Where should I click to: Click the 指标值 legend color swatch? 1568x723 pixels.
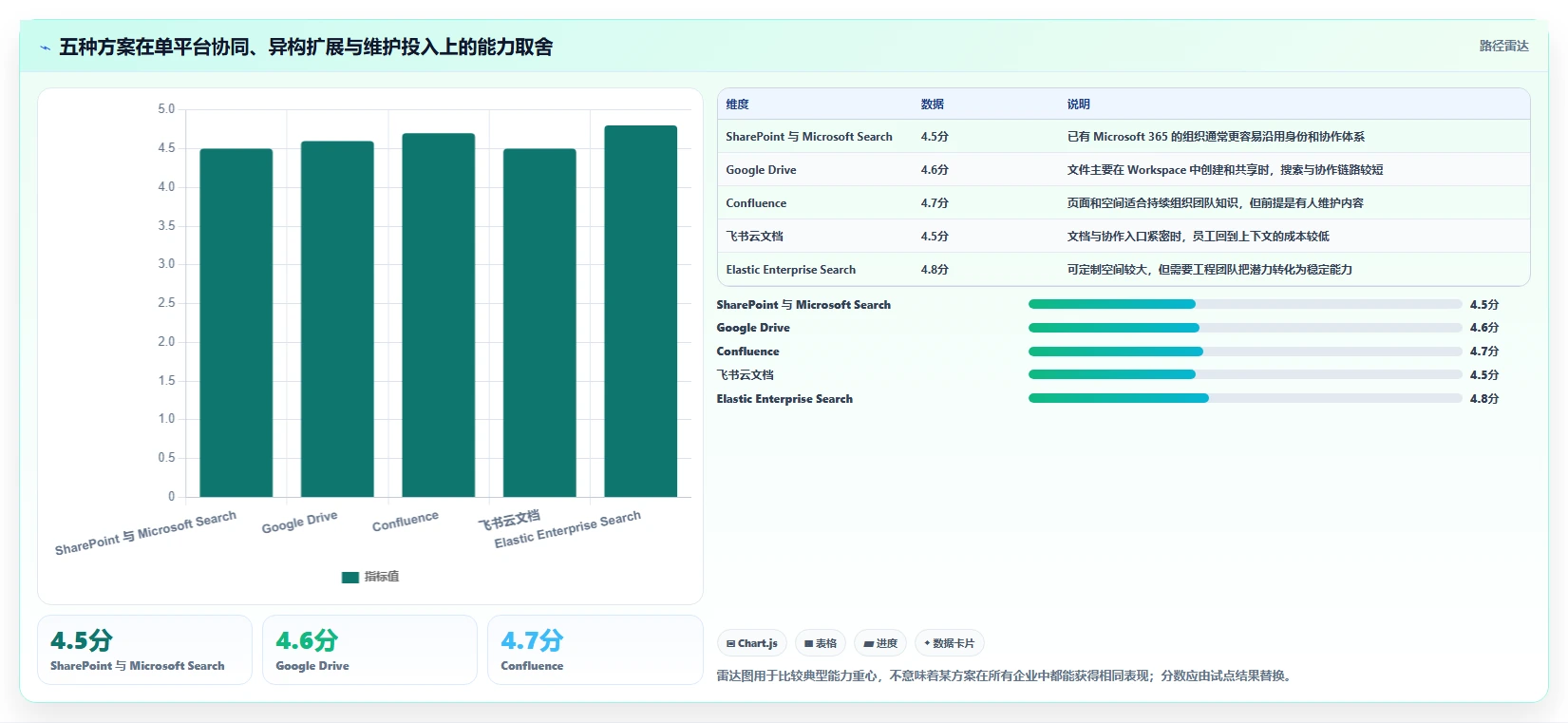tap(350, 577)
